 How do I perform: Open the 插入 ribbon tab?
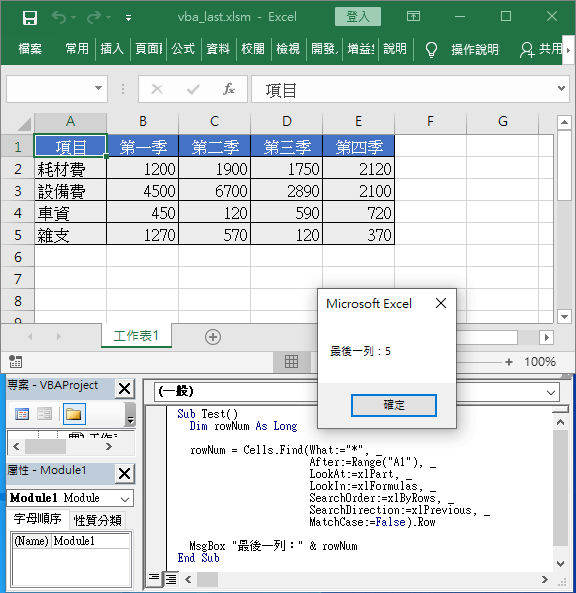pos(112,49)
